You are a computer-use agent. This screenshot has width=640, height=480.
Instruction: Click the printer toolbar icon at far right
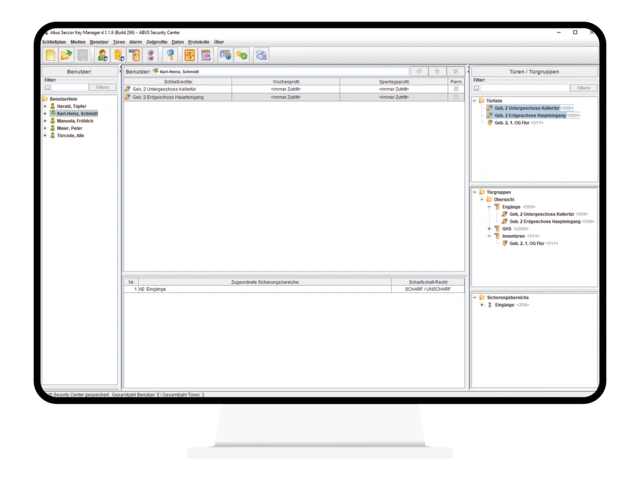(262, 55)
